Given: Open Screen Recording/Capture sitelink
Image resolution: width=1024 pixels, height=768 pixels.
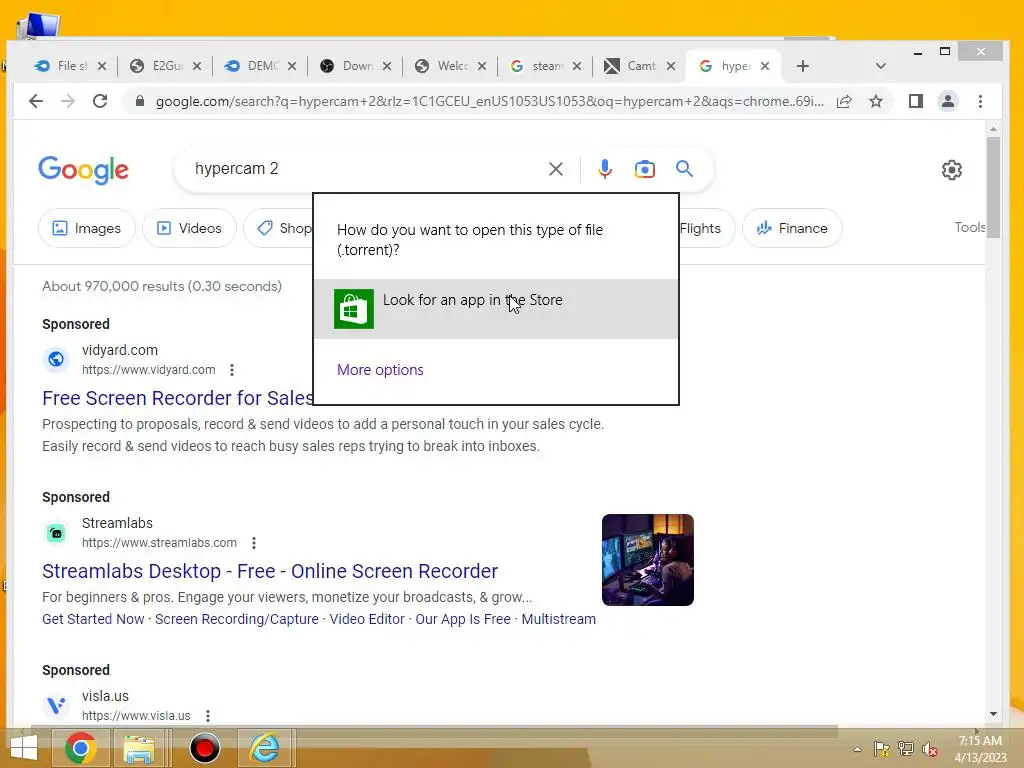Looking at the screenshot, I should point(236,619).
